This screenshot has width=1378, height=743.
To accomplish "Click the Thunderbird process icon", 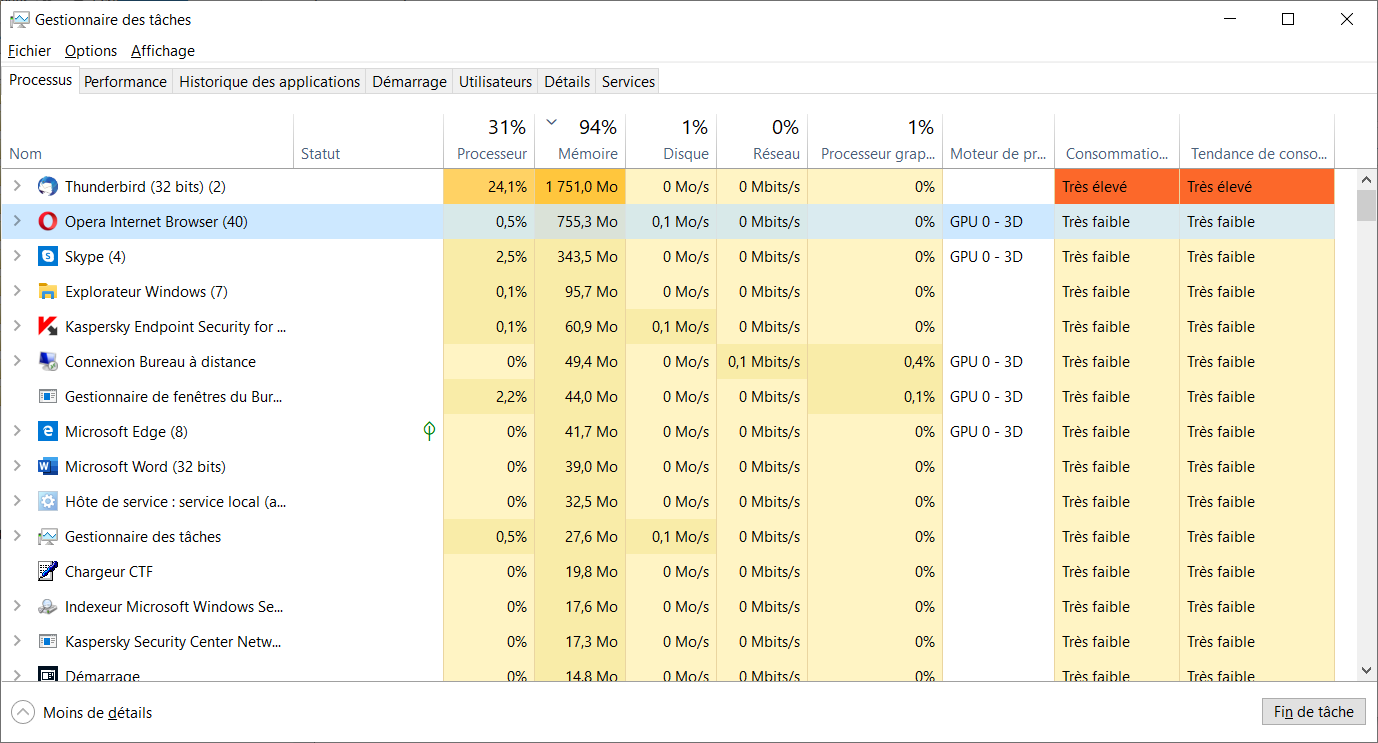I will click(x=47, y=187).
